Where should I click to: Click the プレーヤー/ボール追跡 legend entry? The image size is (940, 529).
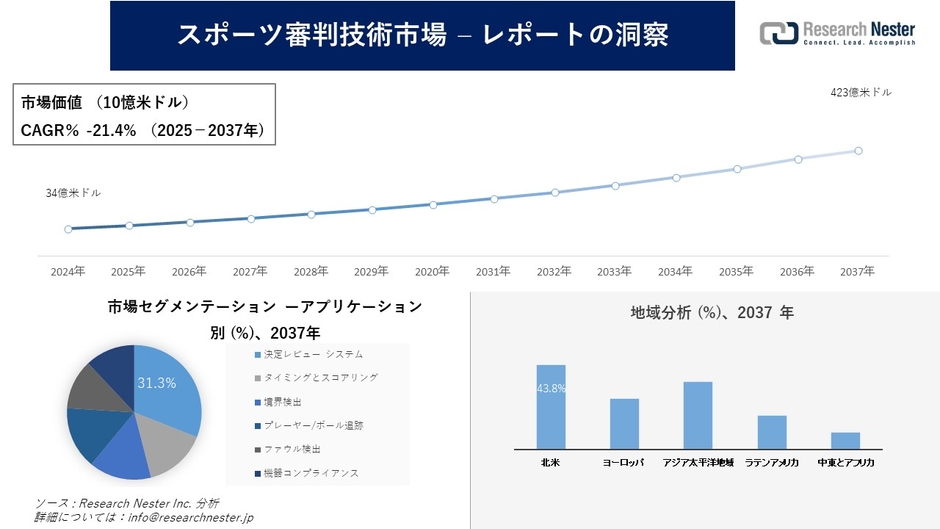tap(309, 426)
